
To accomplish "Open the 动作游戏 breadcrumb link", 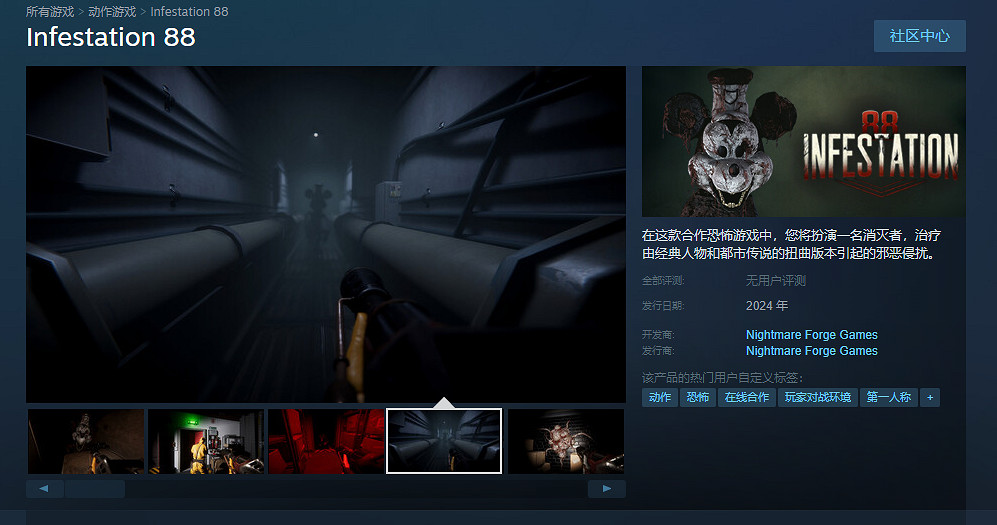I will [x=113, y=12].
